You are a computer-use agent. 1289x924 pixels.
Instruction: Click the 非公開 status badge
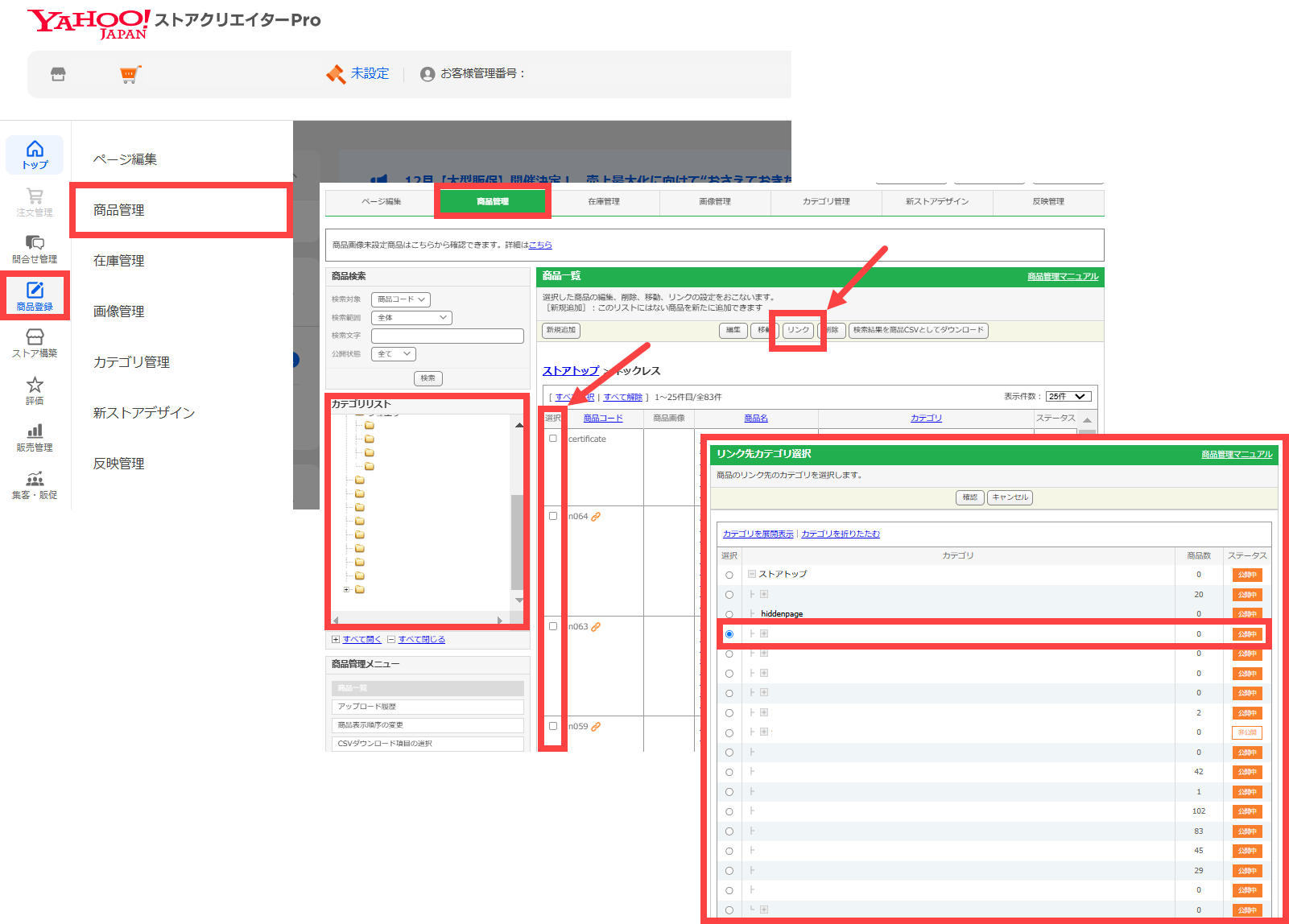click(1247, 733)
